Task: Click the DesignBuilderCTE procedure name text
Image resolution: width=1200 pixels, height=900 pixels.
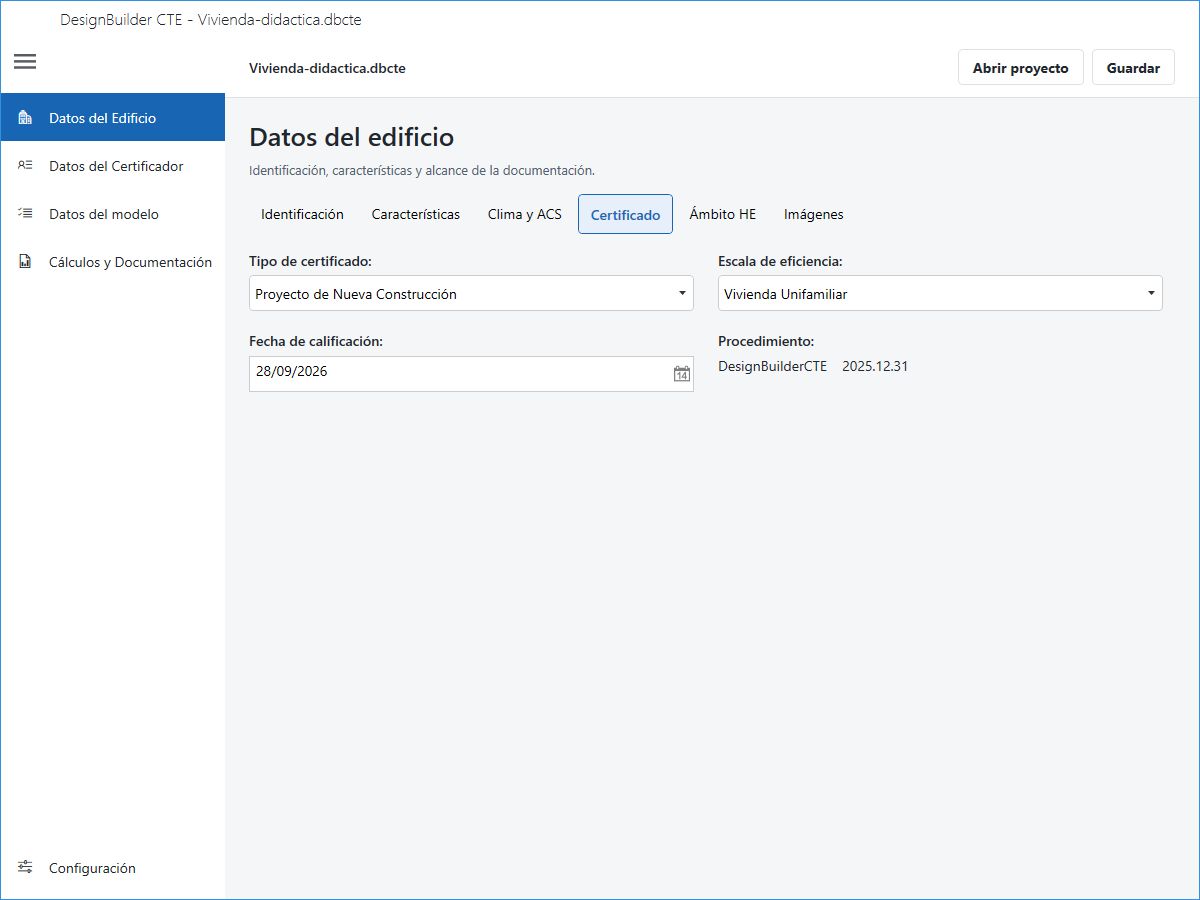Action: 773,366
